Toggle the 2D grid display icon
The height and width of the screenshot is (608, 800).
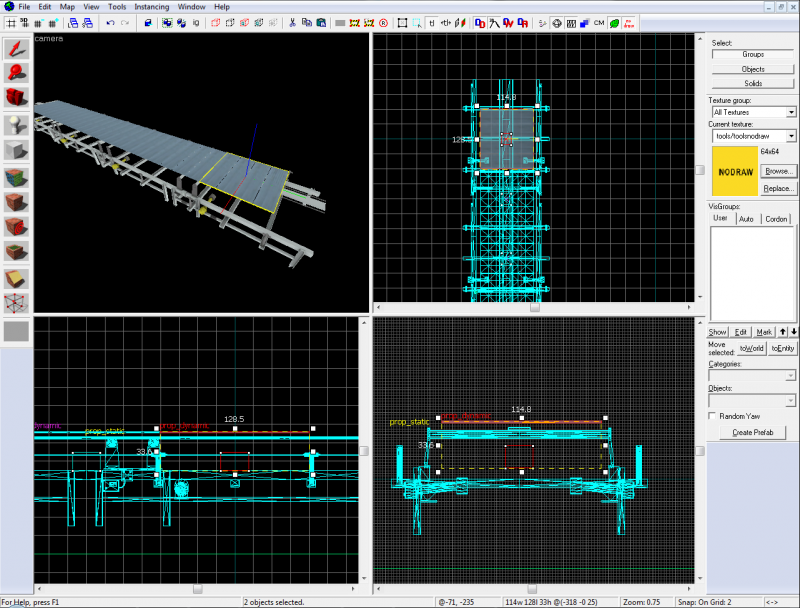10,22
